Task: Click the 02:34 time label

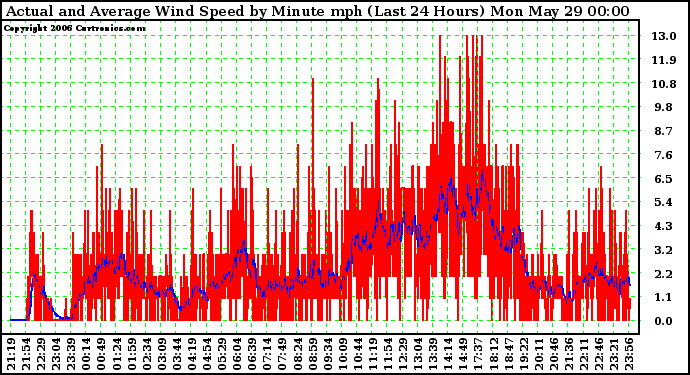Action: click(x=147, y=354)
